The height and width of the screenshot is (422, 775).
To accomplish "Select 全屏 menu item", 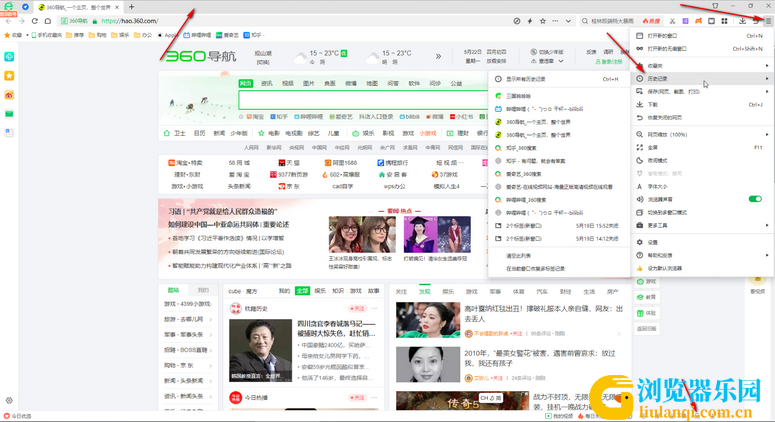I will point(702,147).
